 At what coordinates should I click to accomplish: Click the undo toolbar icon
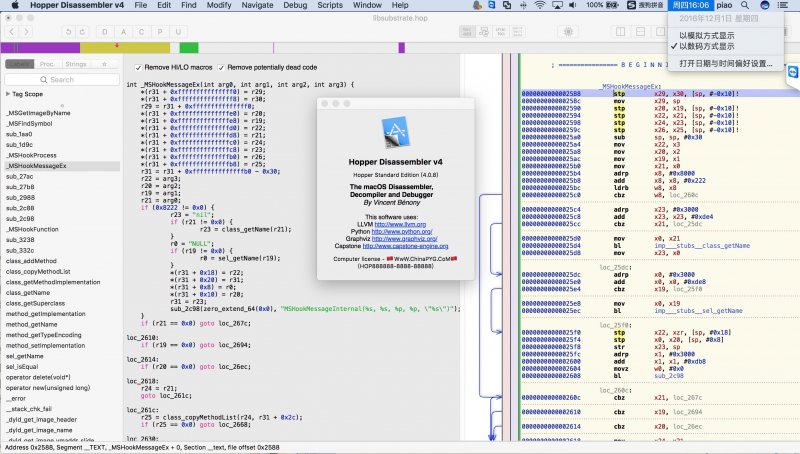pos(68,32)
